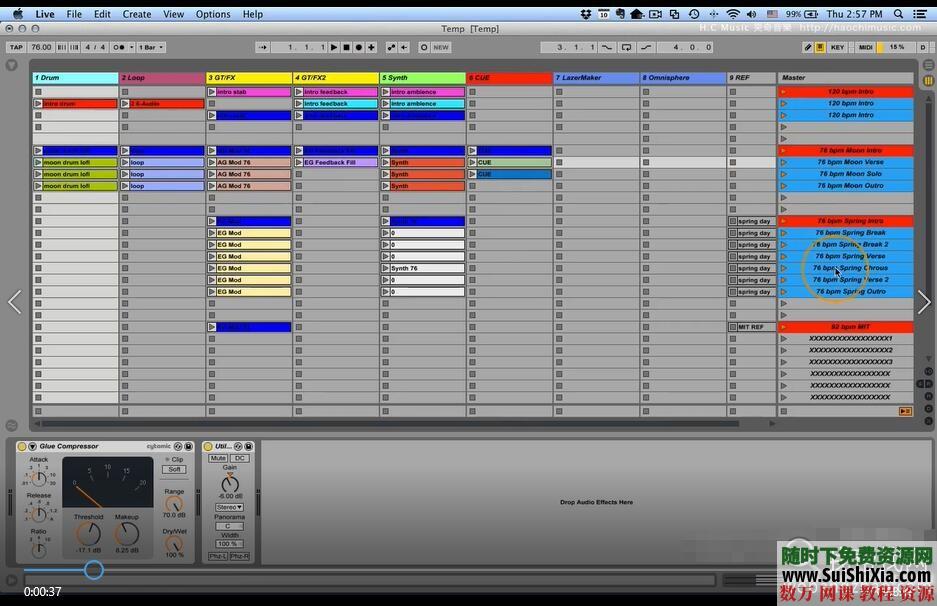
Task: Click Glue Compressor hot-swap preset icon
Action: coord(177,446)
